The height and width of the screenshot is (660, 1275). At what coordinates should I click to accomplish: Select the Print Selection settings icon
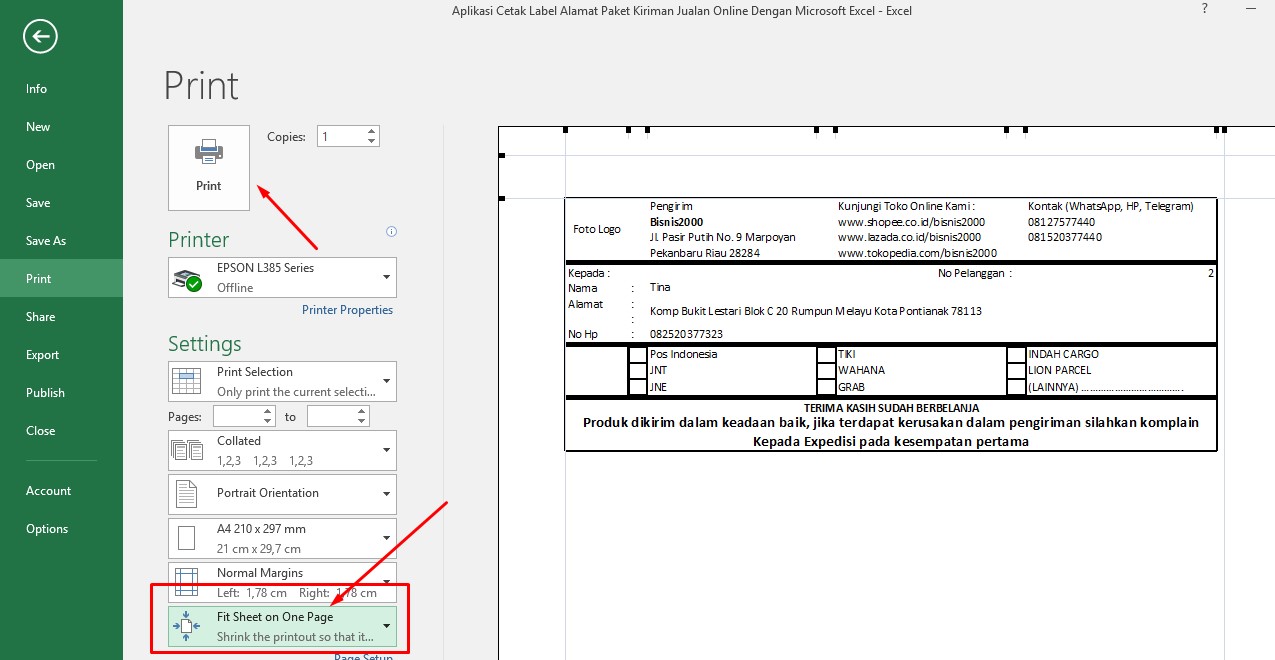pos(185,380)
